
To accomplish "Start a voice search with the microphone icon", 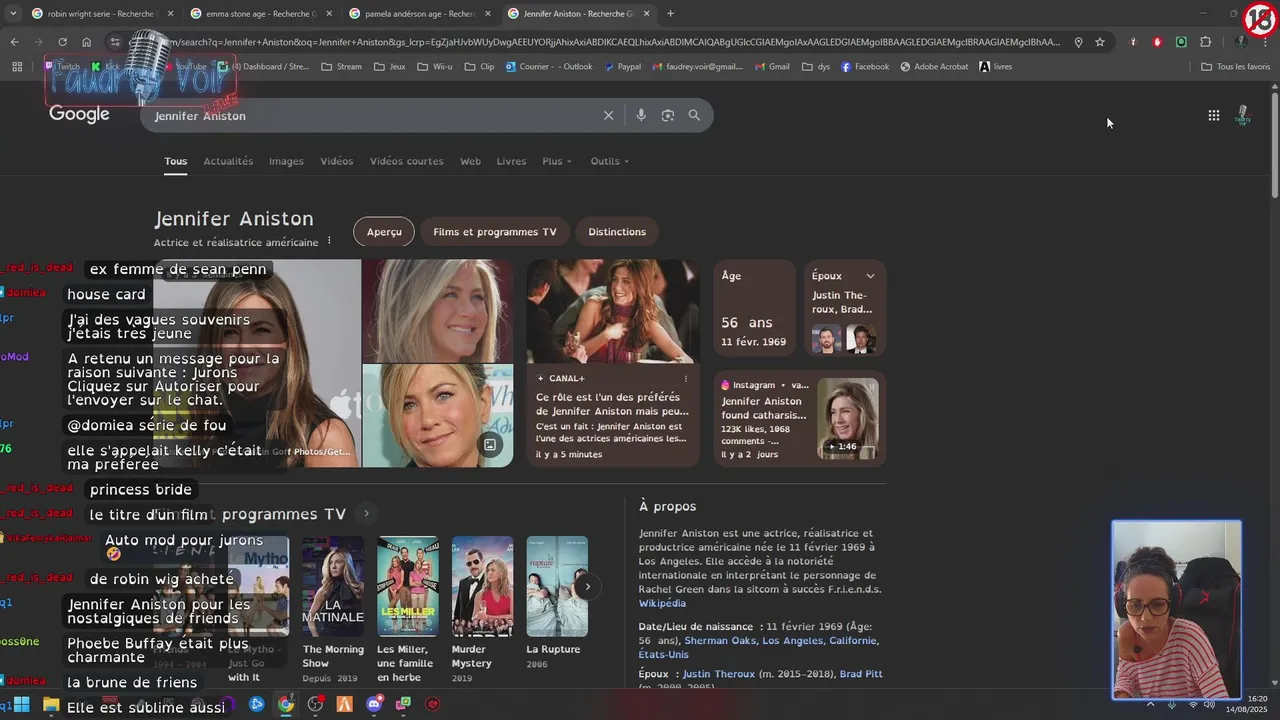I will pos(641,115).
